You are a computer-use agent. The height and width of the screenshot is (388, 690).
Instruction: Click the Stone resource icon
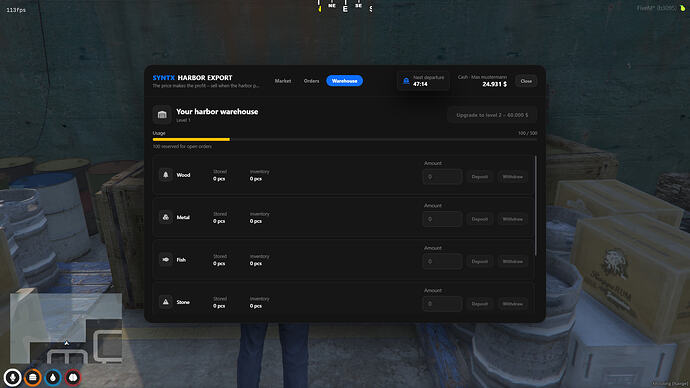[x=165, y=302]
